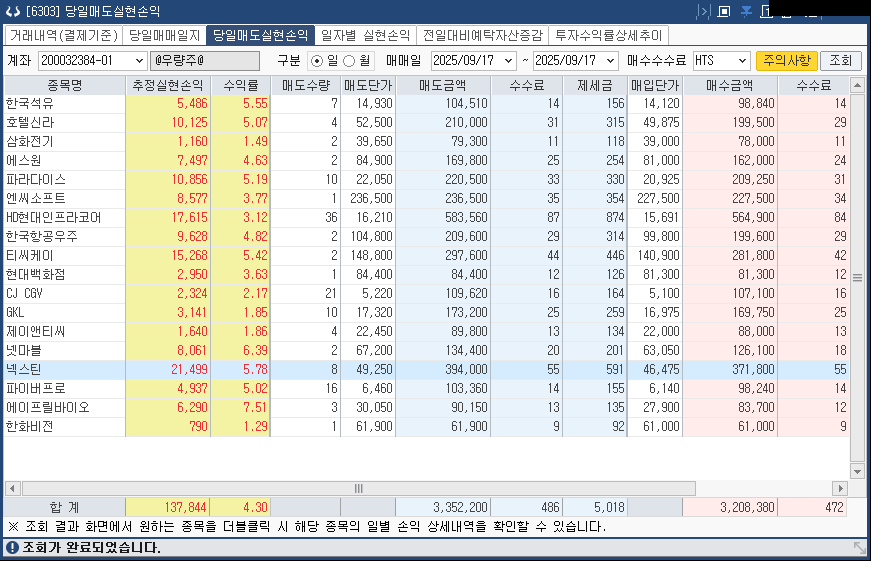Select the 월 (monthly) radio button
This screenshot has height=561, width=871.
tap(349, 61)
